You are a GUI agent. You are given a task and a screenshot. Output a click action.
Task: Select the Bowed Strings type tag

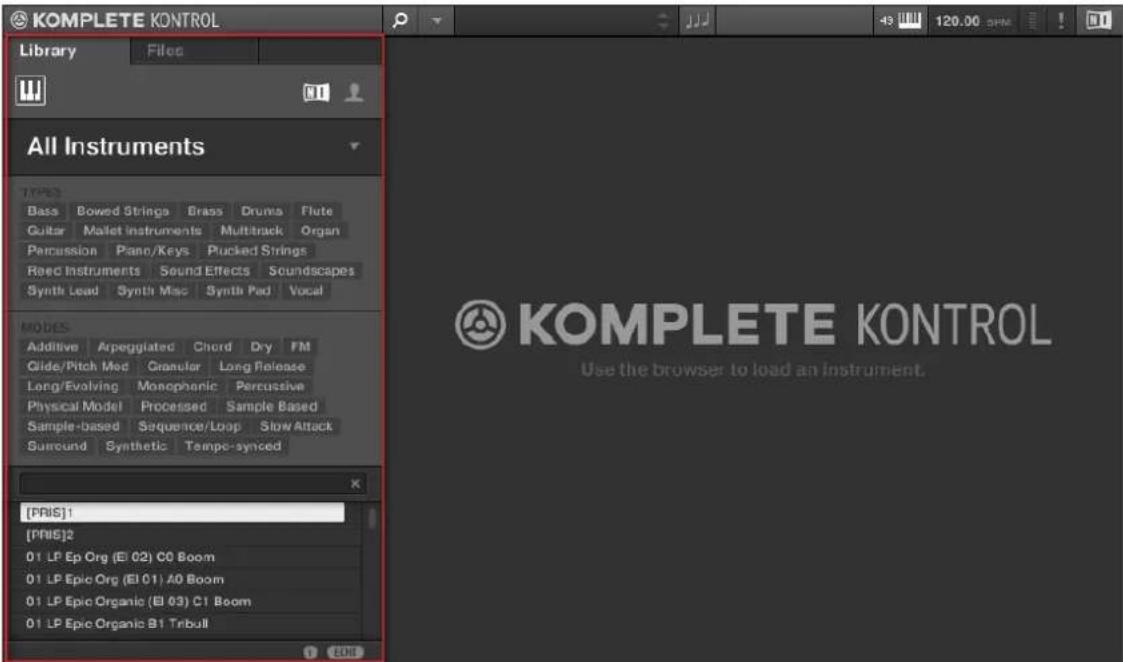[x=123, y=211]
